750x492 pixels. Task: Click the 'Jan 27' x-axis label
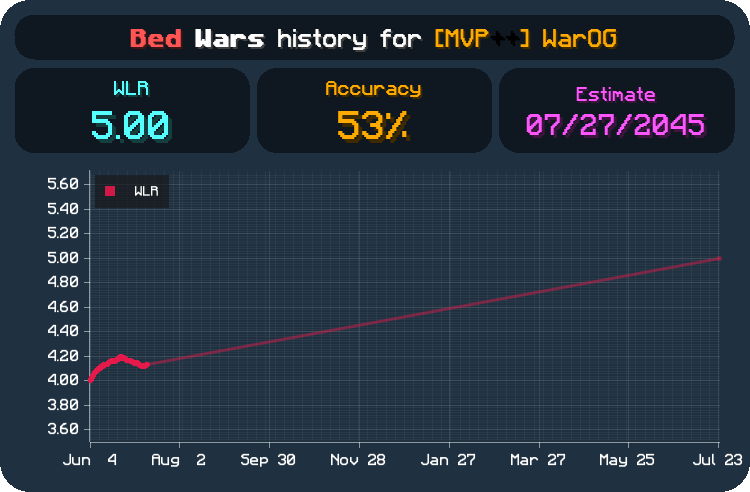(x=448, y=460)
